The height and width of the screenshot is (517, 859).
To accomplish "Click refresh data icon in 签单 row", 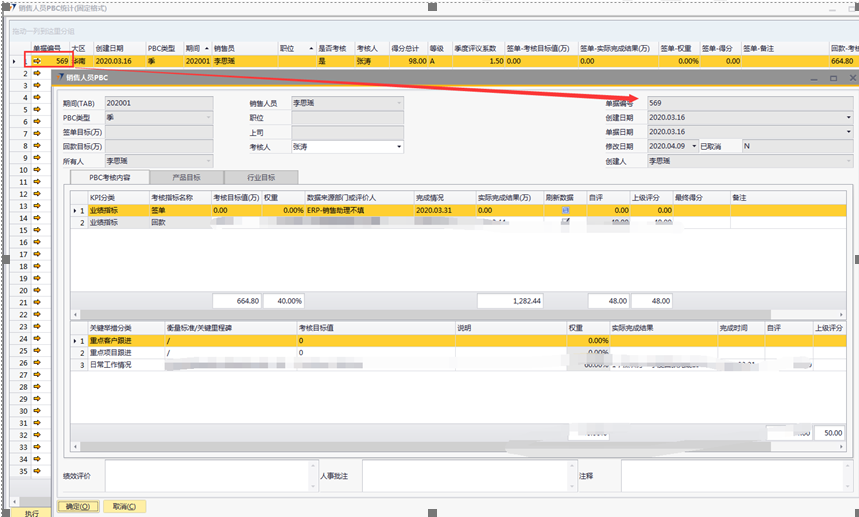I will click(x=566, y=211).
